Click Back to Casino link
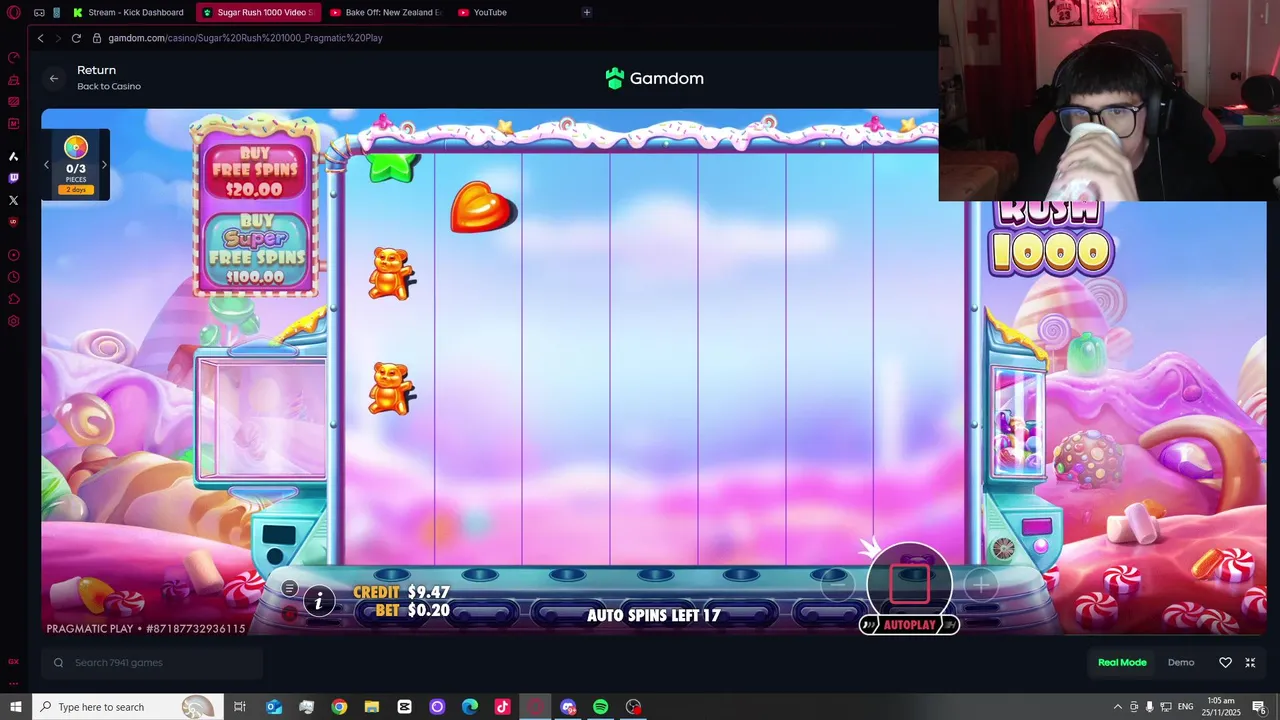1280x720 pixels. [x=109, y=86]
